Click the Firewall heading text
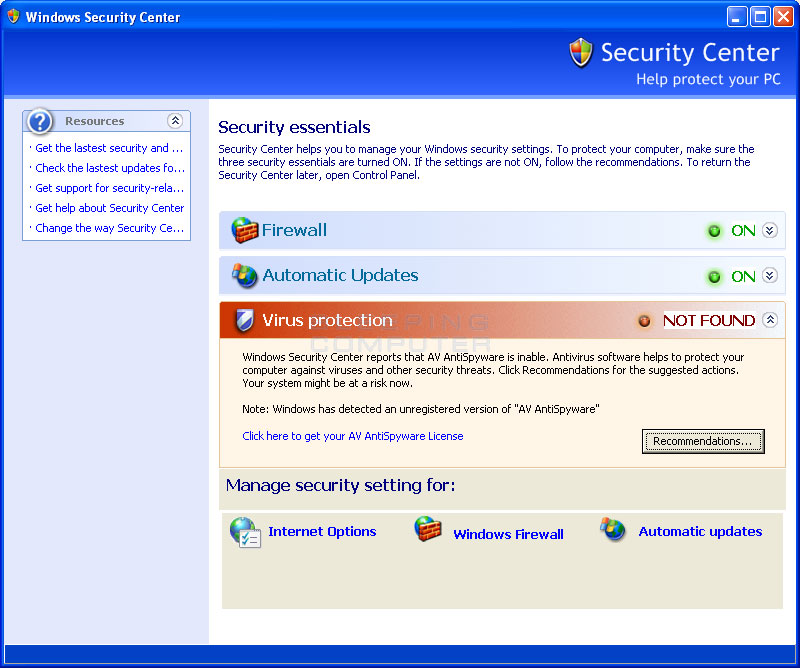Viewport: 800px width, 668px height. click(x=294, y=230)
